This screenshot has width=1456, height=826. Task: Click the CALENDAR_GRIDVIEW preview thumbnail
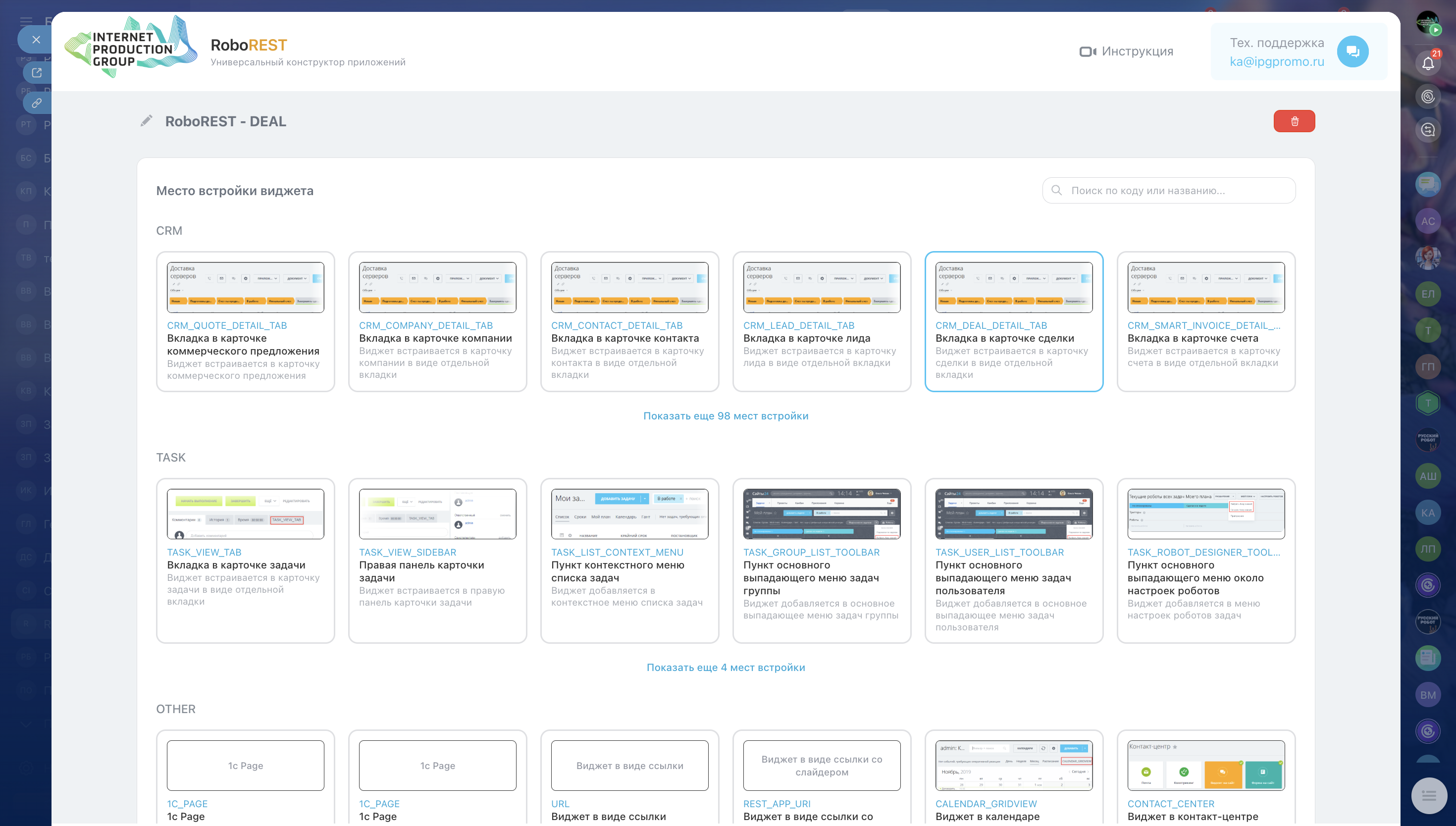tap(1014, 765)
